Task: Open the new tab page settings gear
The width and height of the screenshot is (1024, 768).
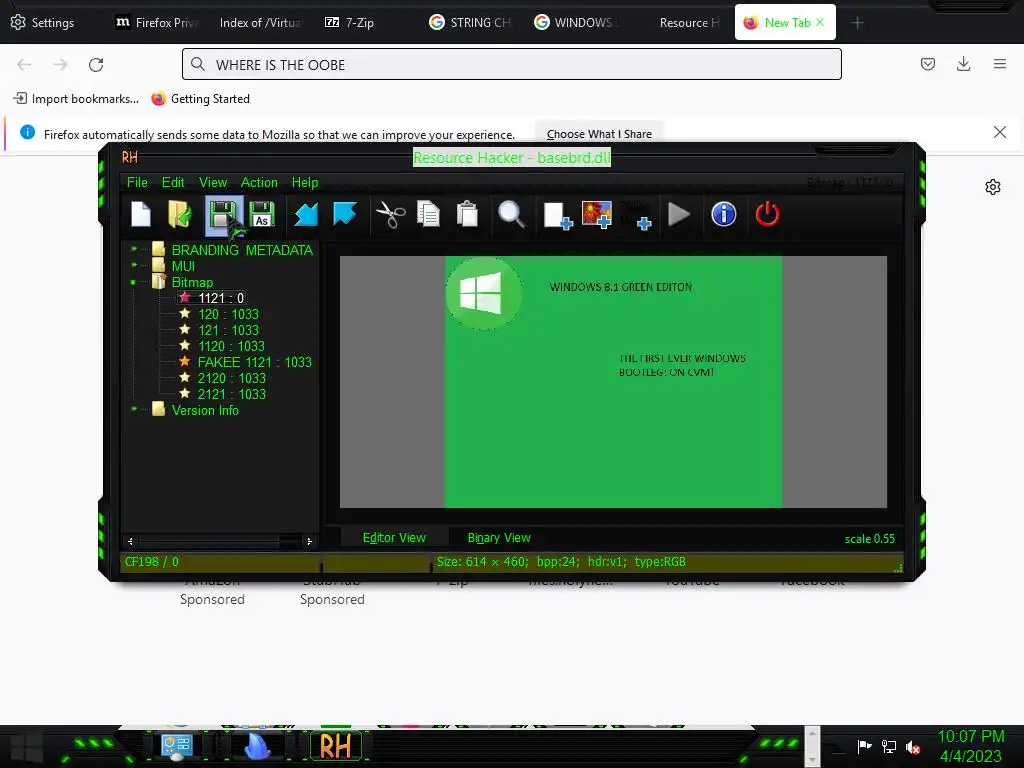Action: coord(993,187)
